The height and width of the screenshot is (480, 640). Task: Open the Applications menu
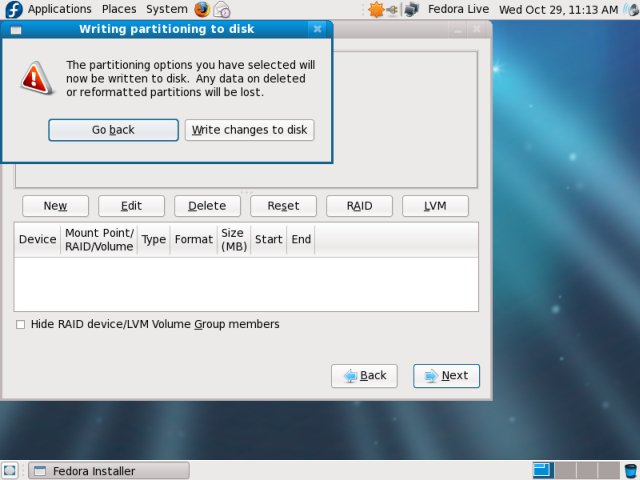[x=60, y=9]
